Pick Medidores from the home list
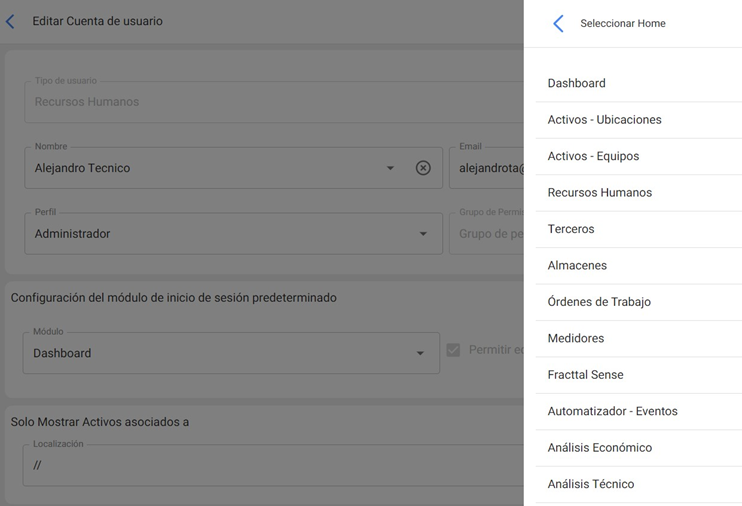 (576, 338)
